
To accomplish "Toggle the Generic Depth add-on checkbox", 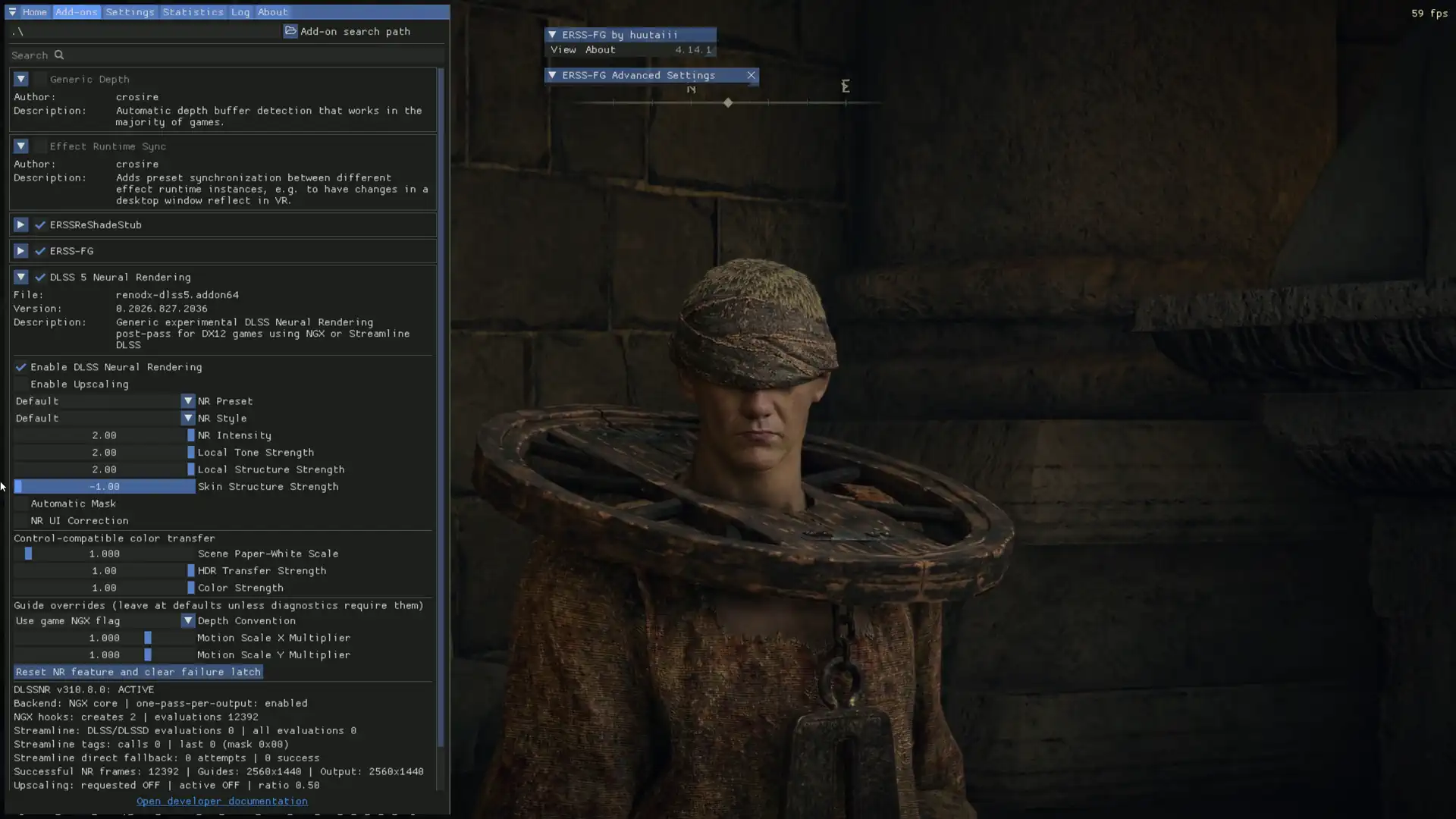I will [40, 79].
